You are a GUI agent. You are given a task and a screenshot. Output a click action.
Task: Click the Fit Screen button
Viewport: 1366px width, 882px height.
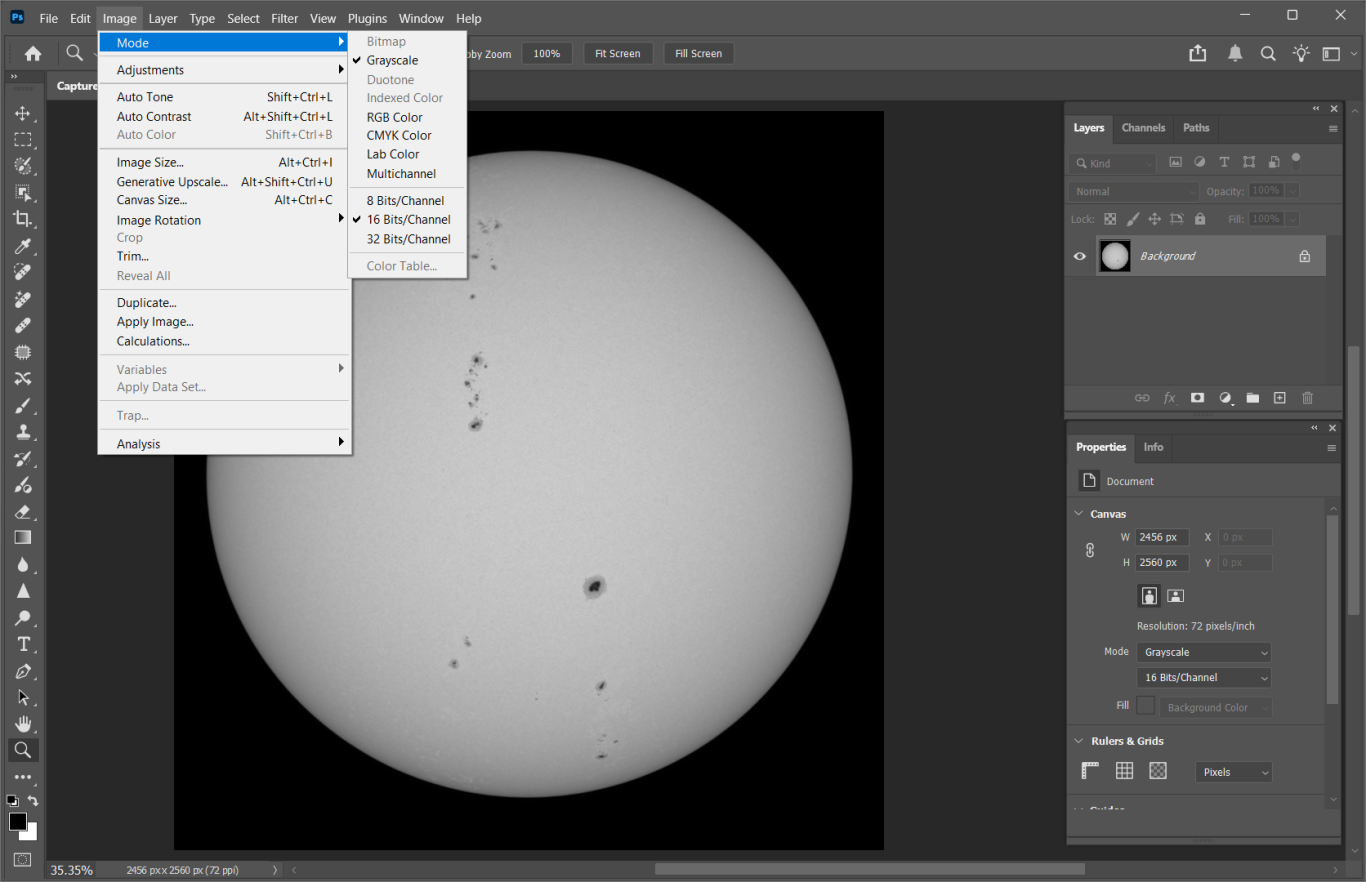pos(617,53)
